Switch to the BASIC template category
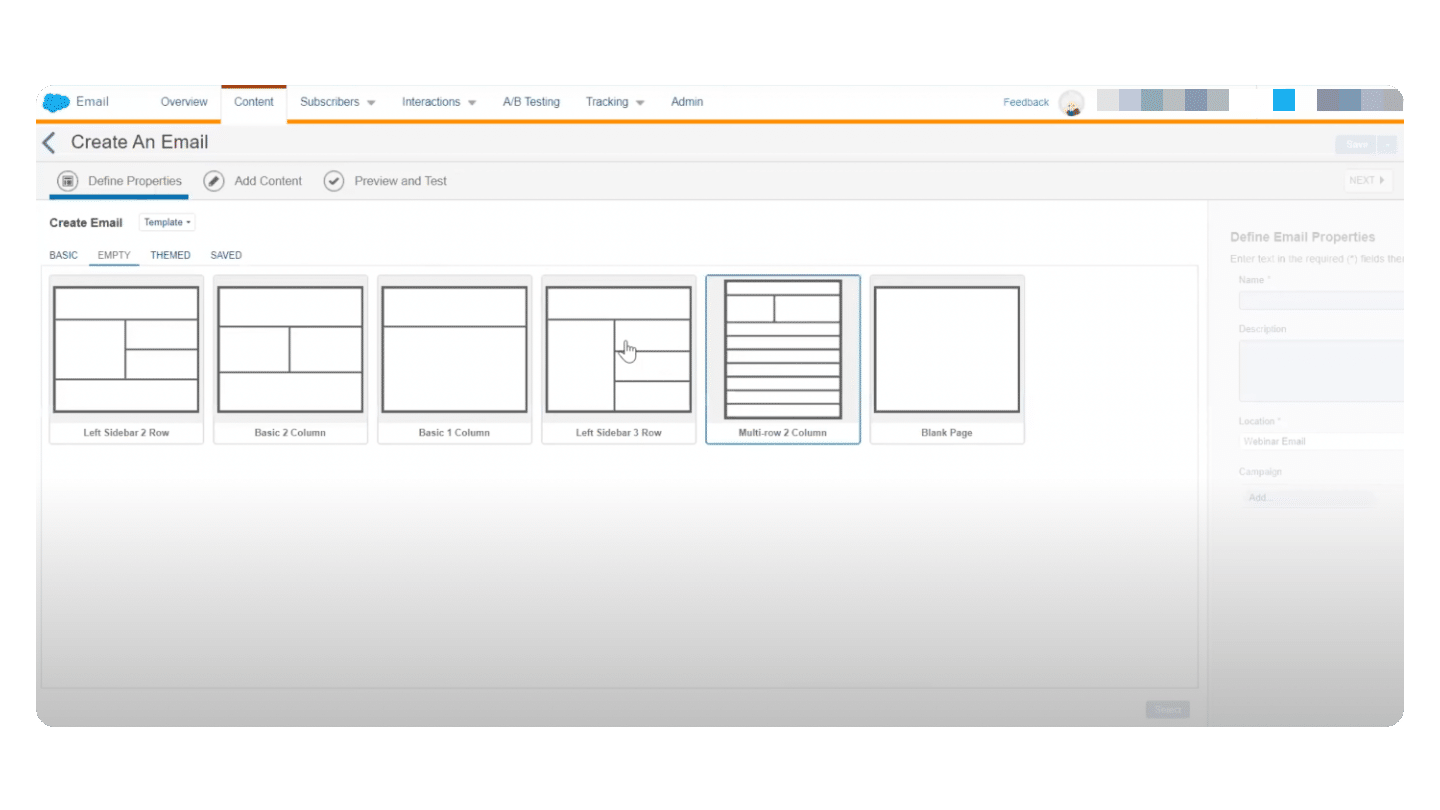 tap(63, 255)
